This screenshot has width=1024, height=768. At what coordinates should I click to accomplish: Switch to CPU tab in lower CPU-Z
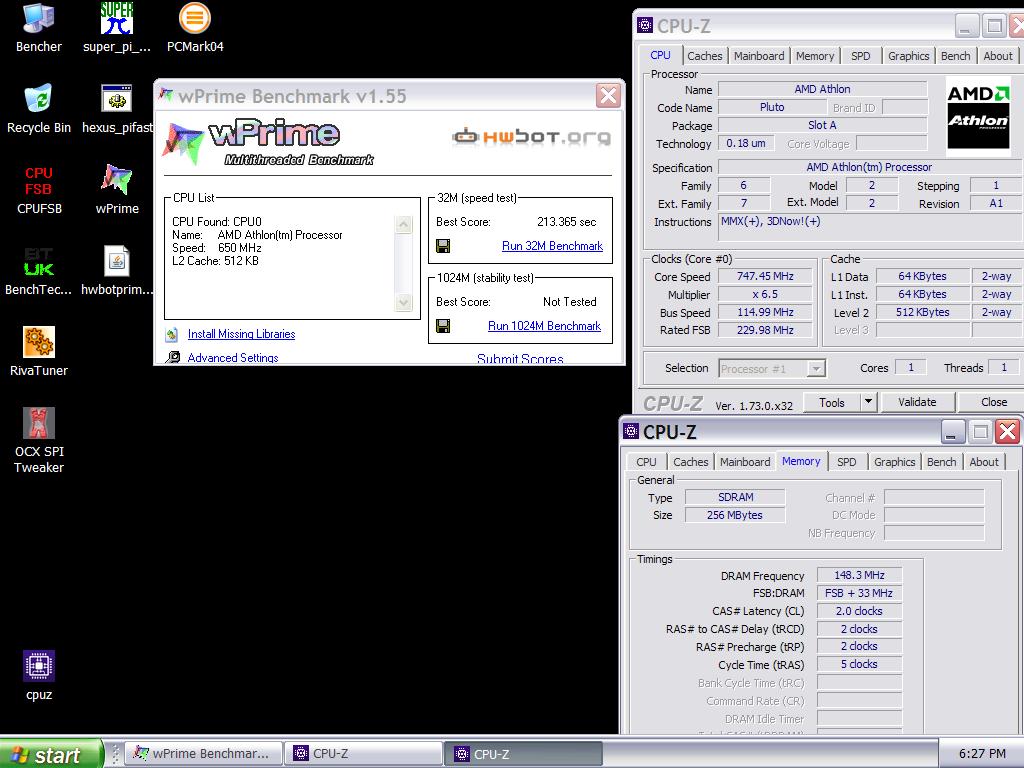tap(646, 462)
